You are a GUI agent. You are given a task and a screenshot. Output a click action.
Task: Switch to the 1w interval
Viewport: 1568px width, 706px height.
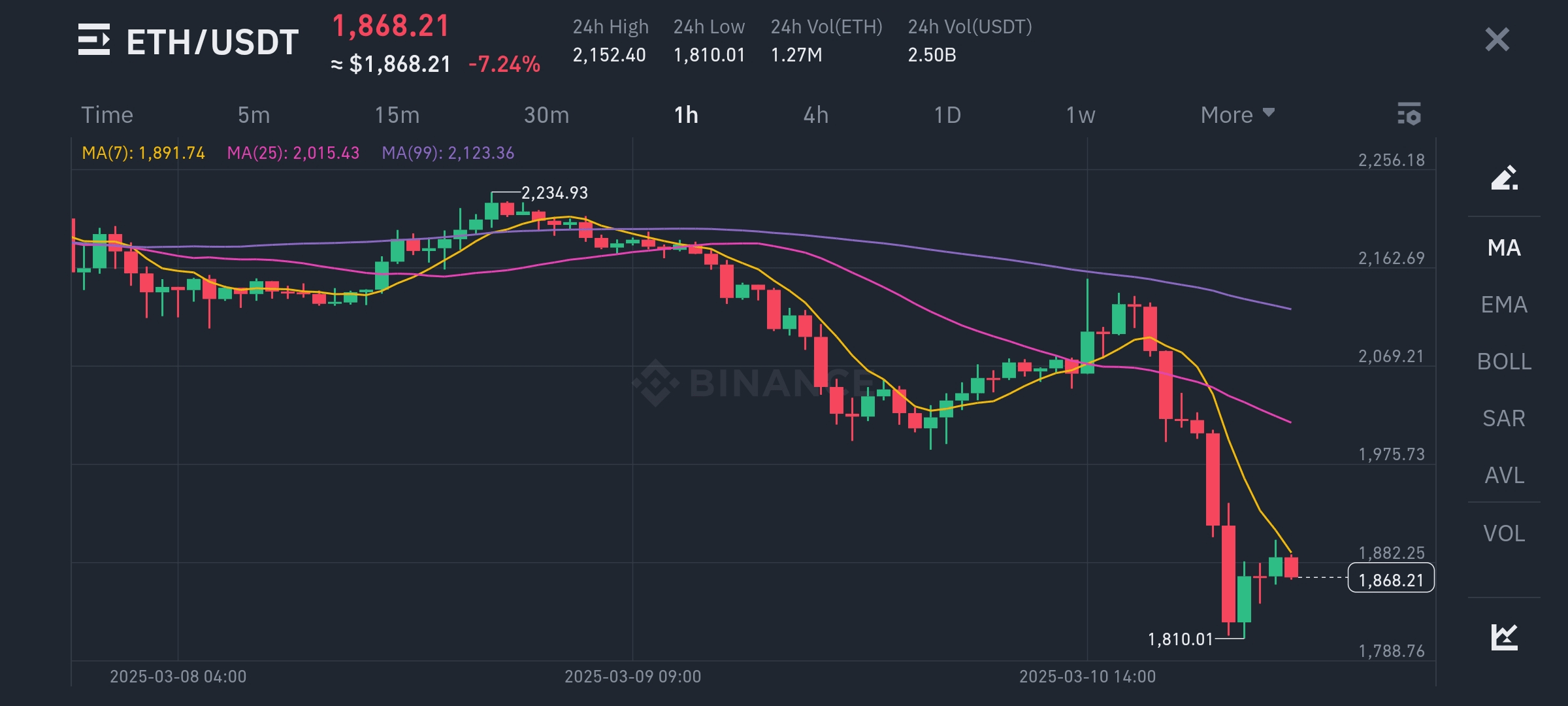pyautogui.click(x=1081, y=115)
